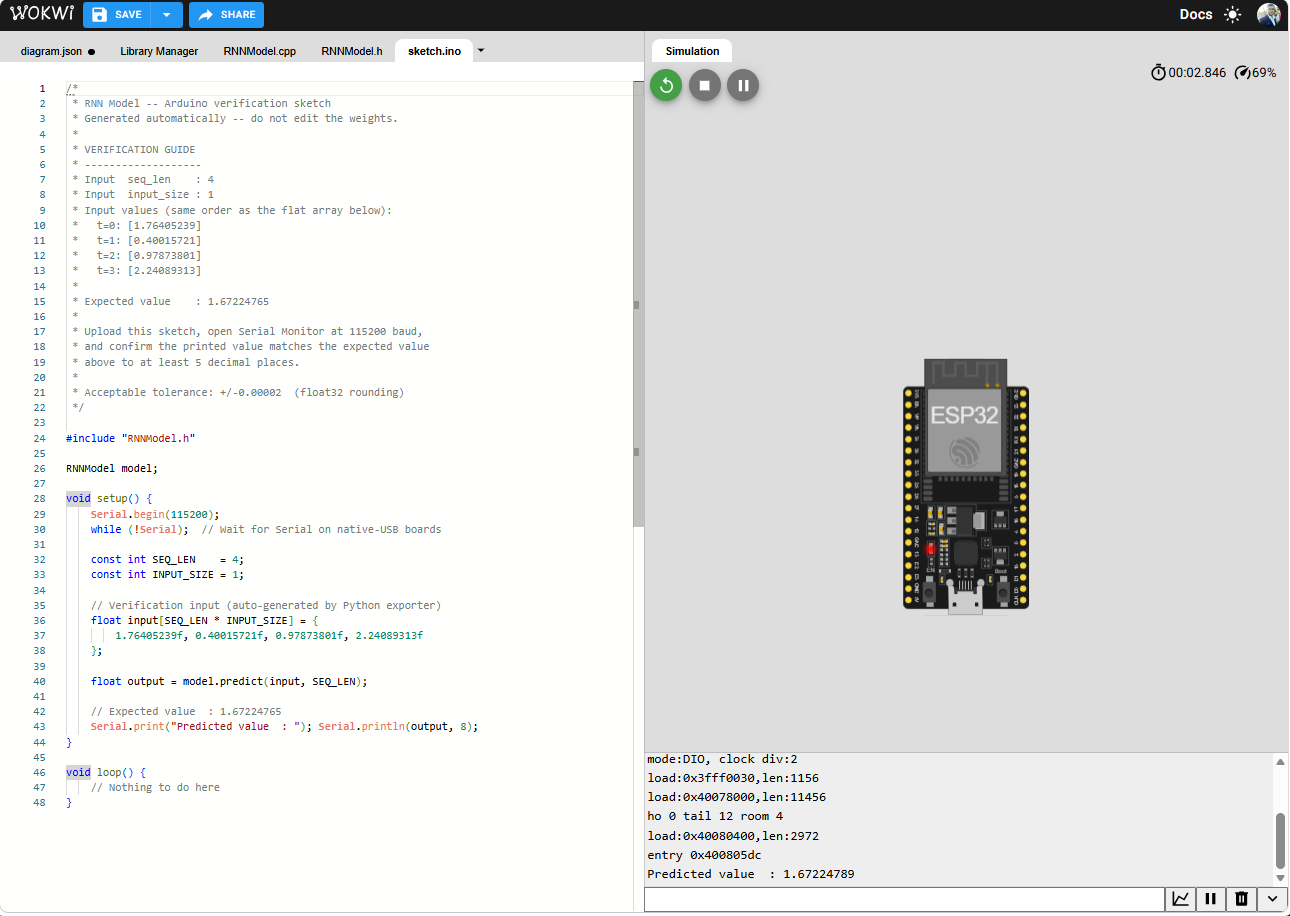This screenshot has height=916, width=1290.
Task: Click the 'float output = model.predict' line
Action: (229, 681)
